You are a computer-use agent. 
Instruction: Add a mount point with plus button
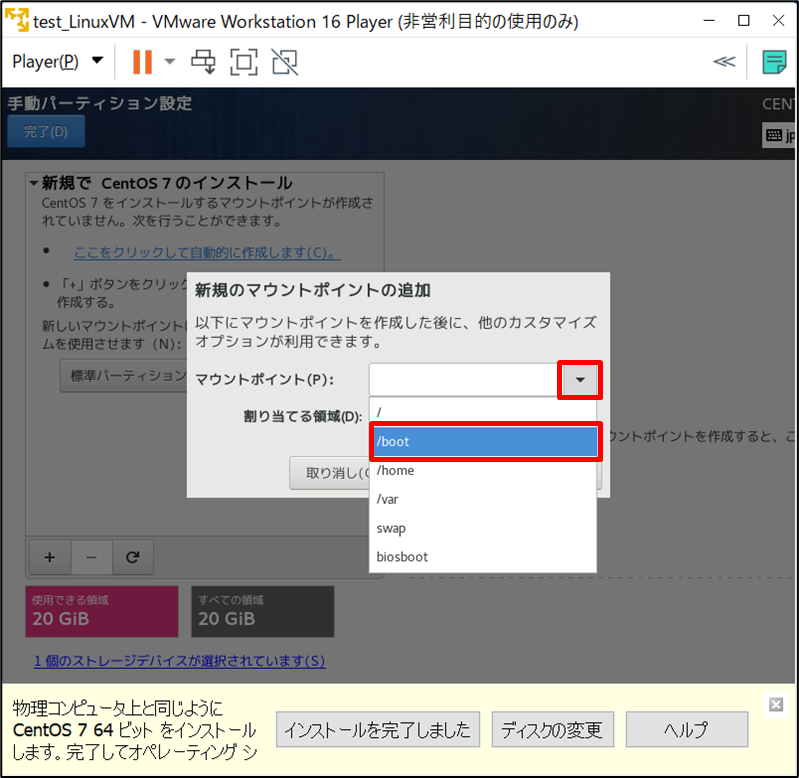click(50, 557)
